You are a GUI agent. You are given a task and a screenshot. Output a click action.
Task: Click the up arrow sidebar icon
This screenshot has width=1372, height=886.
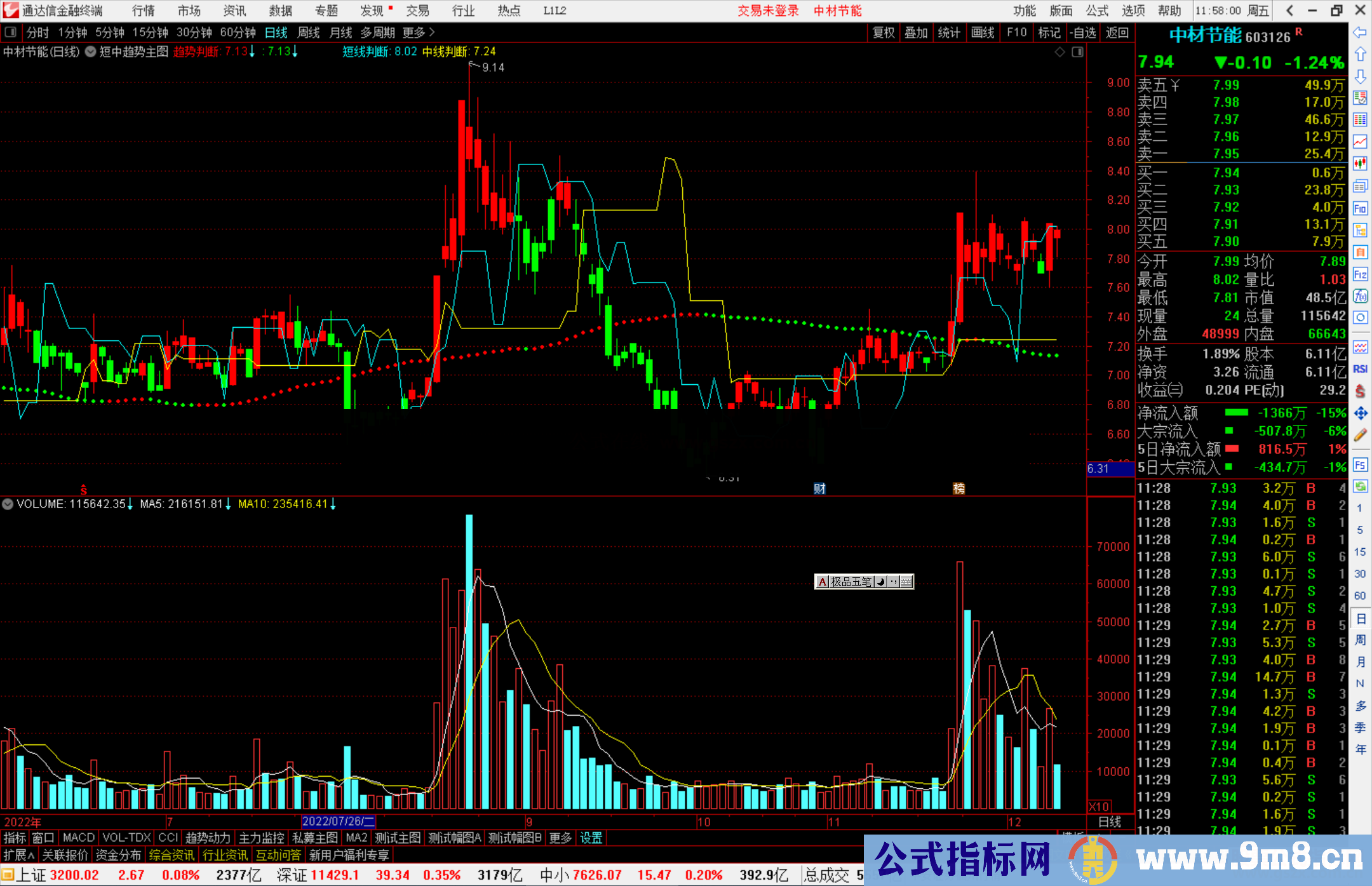tap(1360, 55)
